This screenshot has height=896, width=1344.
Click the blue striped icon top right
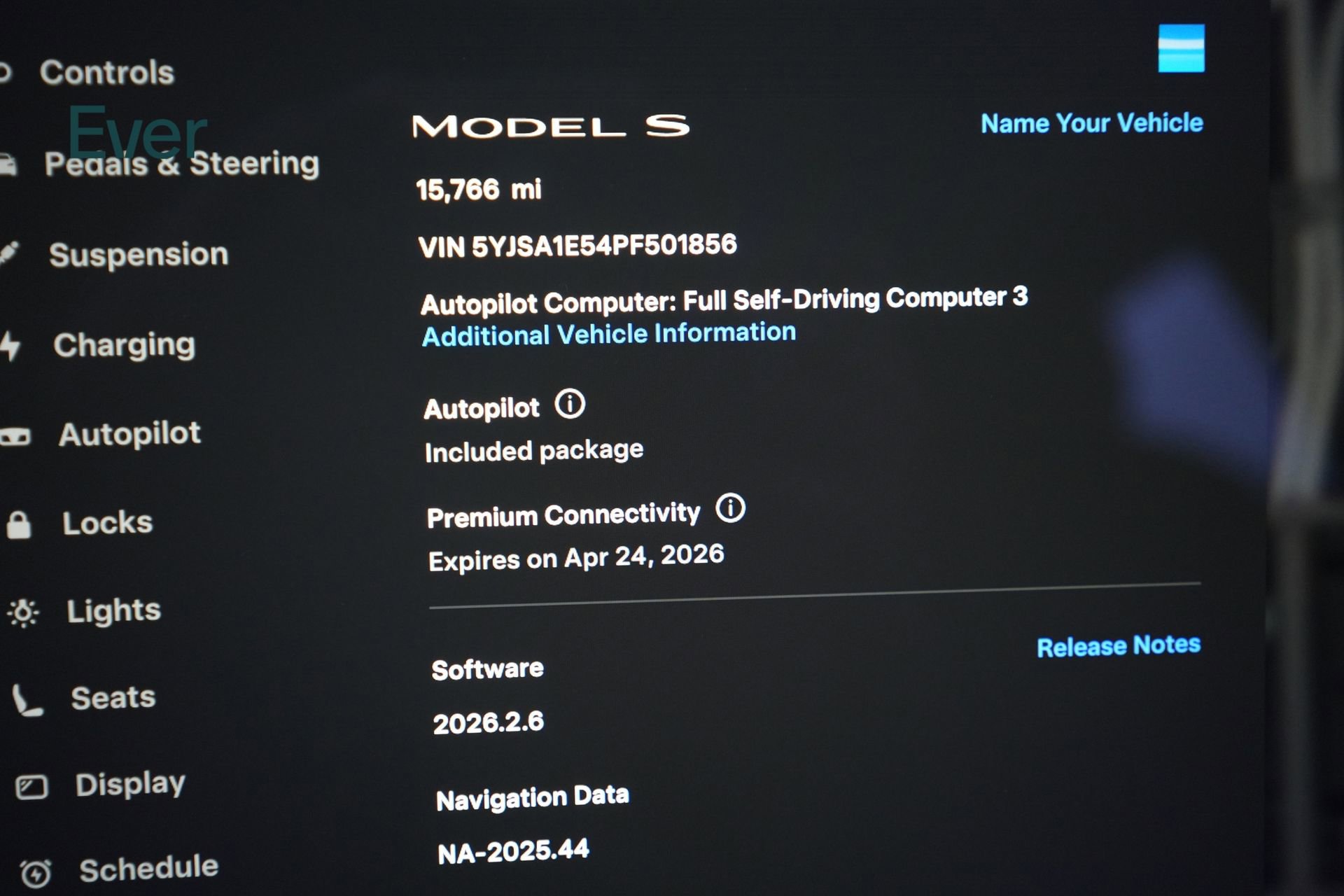[x=1181, y=48]
